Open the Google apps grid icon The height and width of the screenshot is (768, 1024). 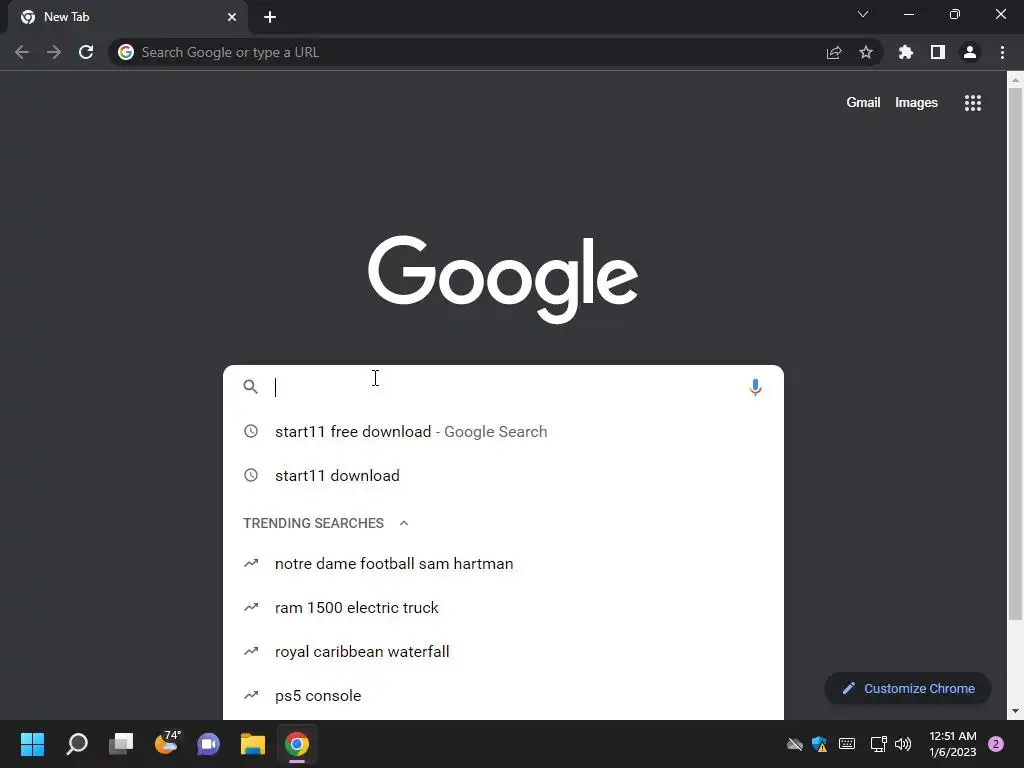tap(972, 103)
